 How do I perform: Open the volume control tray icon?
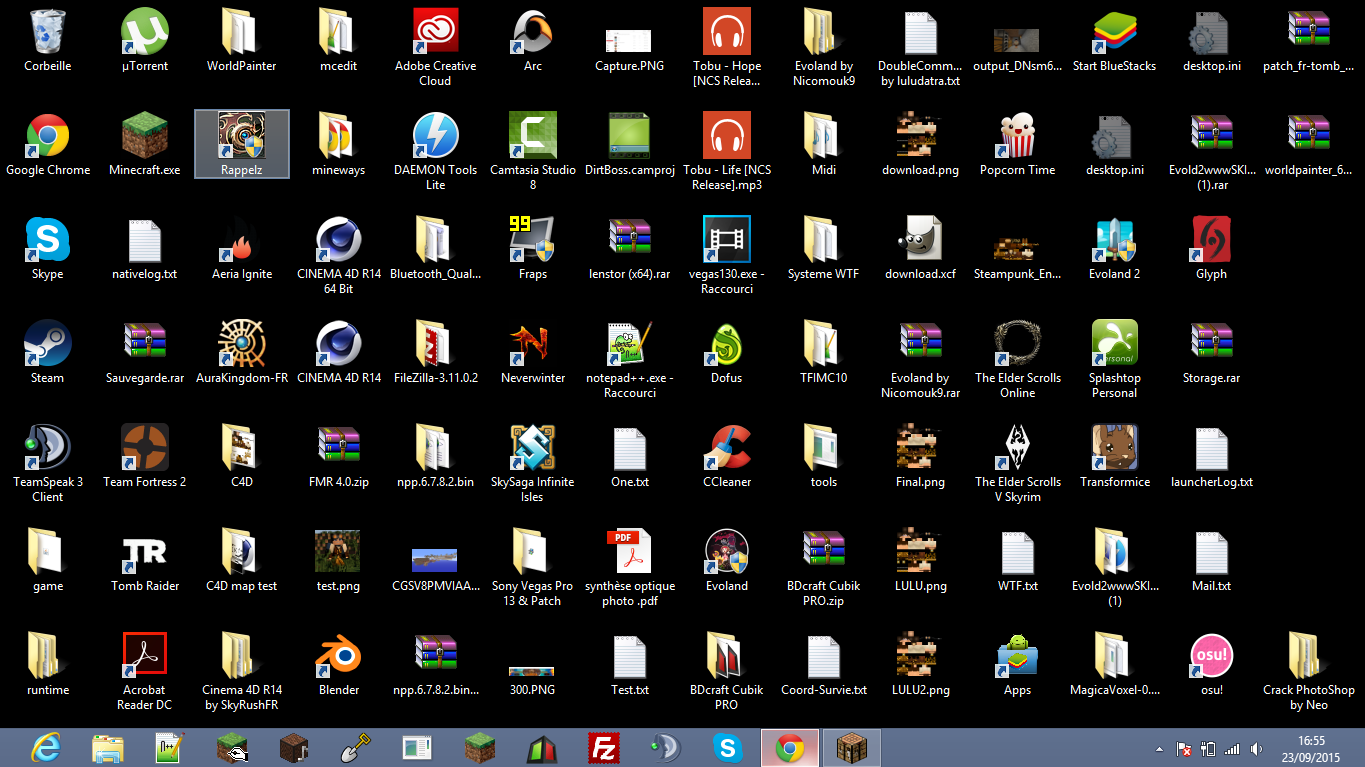point(1256,749)
